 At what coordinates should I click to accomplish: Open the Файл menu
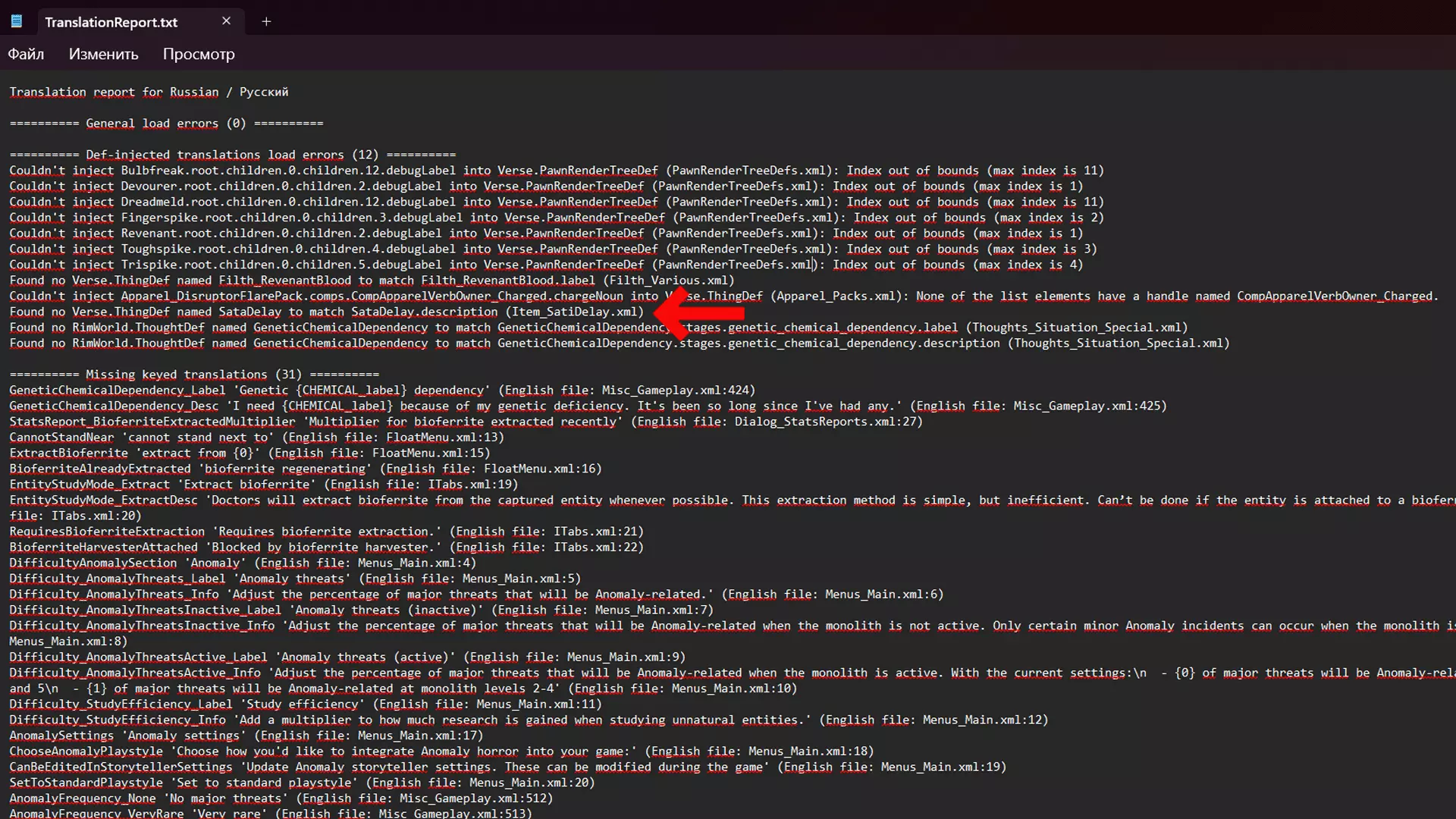[26, 54]
